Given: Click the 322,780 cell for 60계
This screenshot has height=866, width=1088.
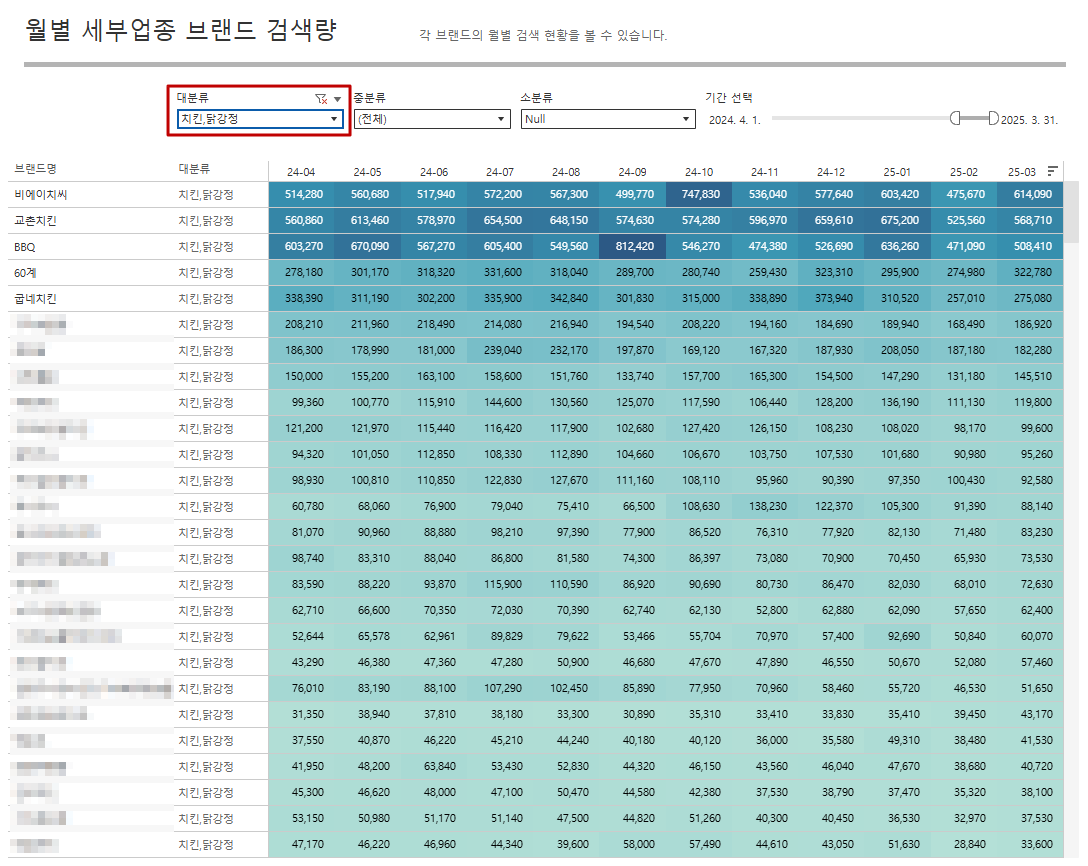Looking at the screenshot, I should (x=1030, y=273).
